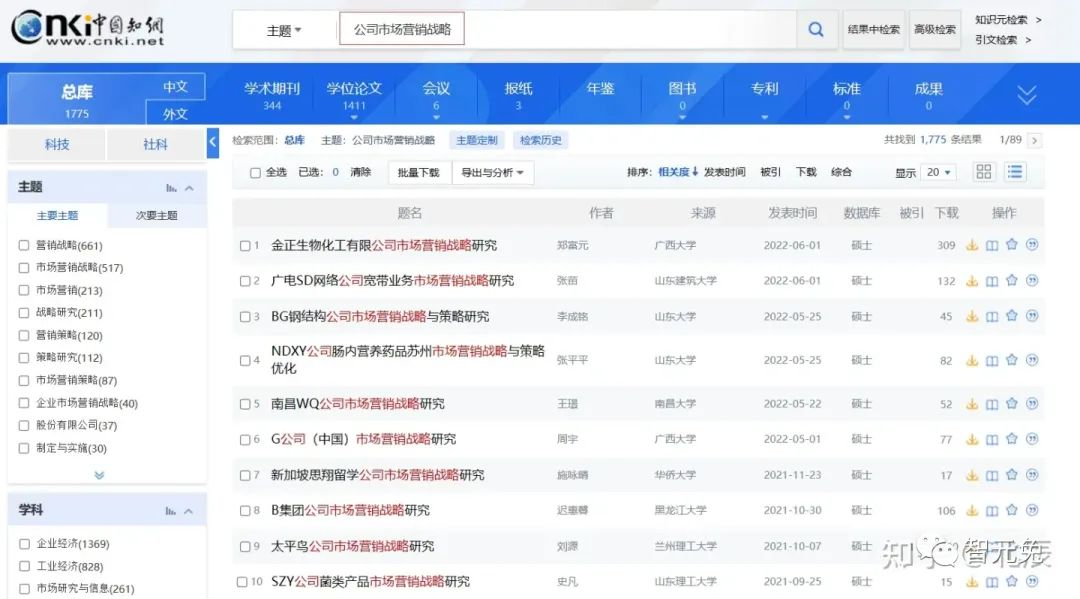The image size is (1080, 599).
Task: Check the 市场营销(213) topic filter
Action: click(x=24, y=291)
